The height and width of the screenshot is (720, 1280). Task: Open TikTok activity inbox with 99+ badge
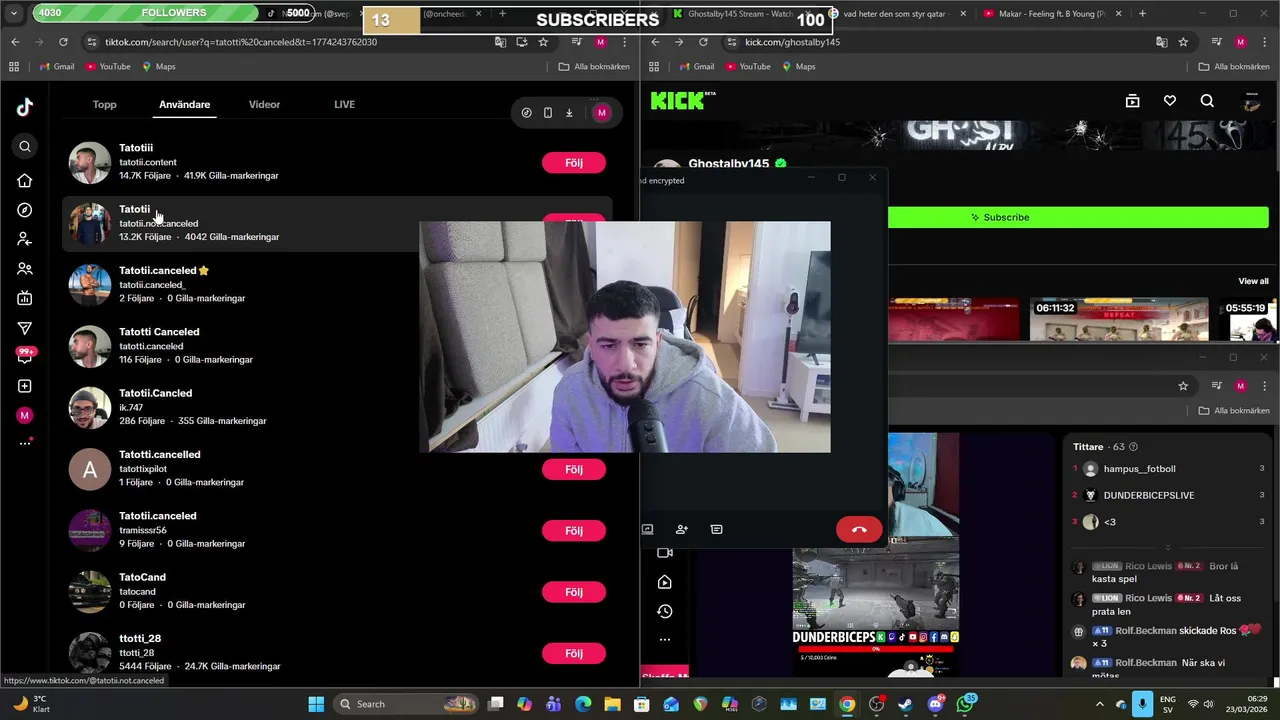pos(25,355)
